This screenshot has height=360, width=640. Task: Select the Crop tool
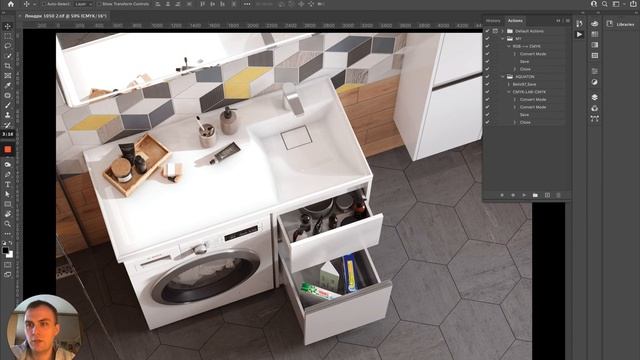(7, 66)
